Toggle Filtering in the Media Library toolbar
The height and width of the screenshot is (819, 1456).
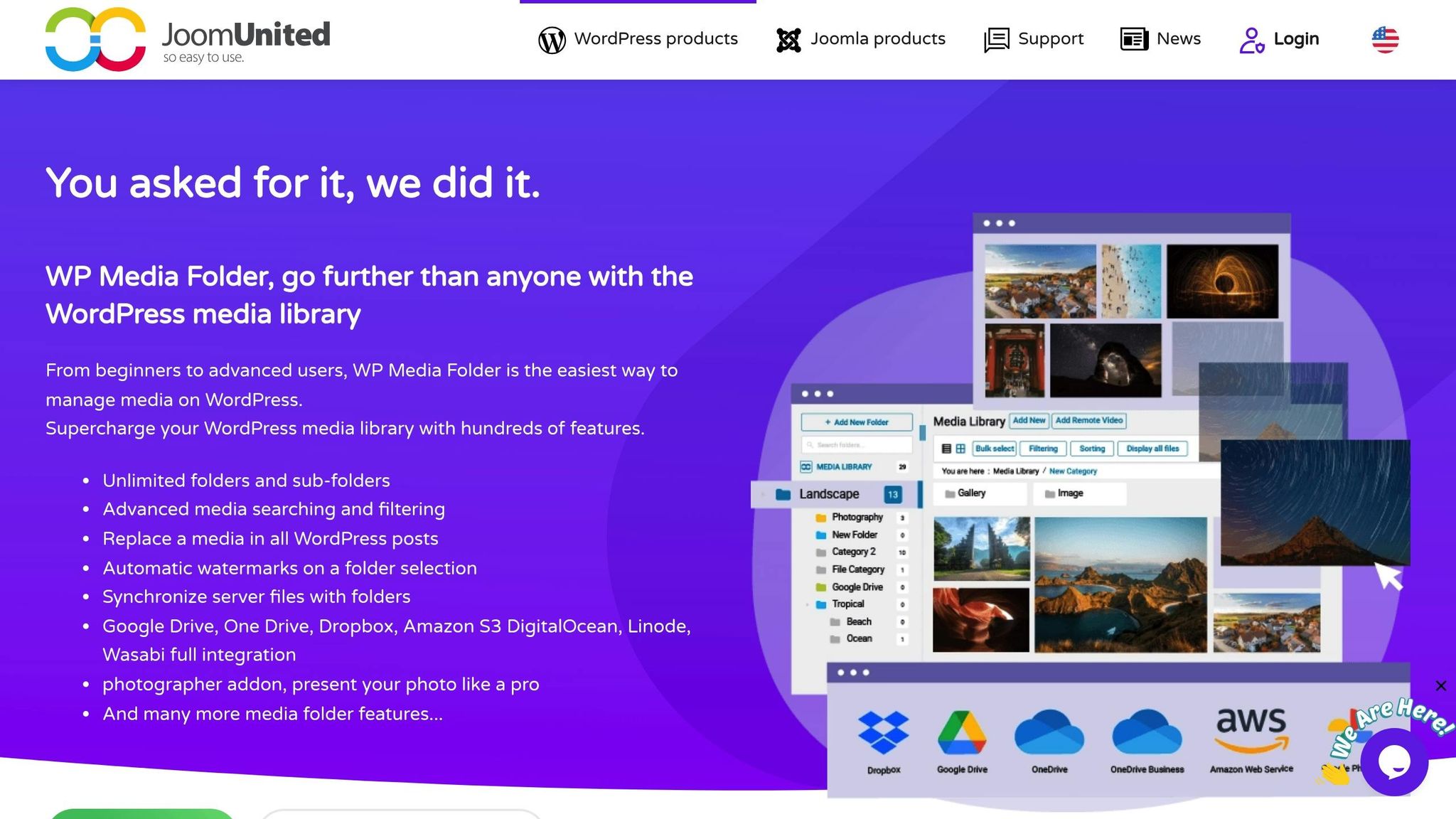[x=1043, y=448]
